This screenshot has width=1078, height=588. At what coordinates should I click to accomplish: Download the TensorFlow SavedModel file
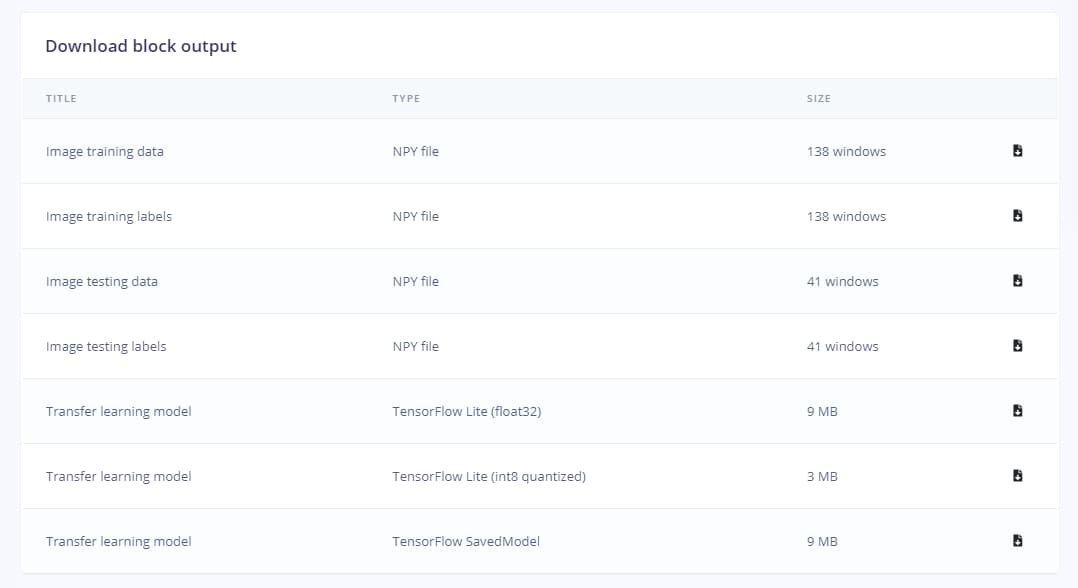pos(1017,541)
